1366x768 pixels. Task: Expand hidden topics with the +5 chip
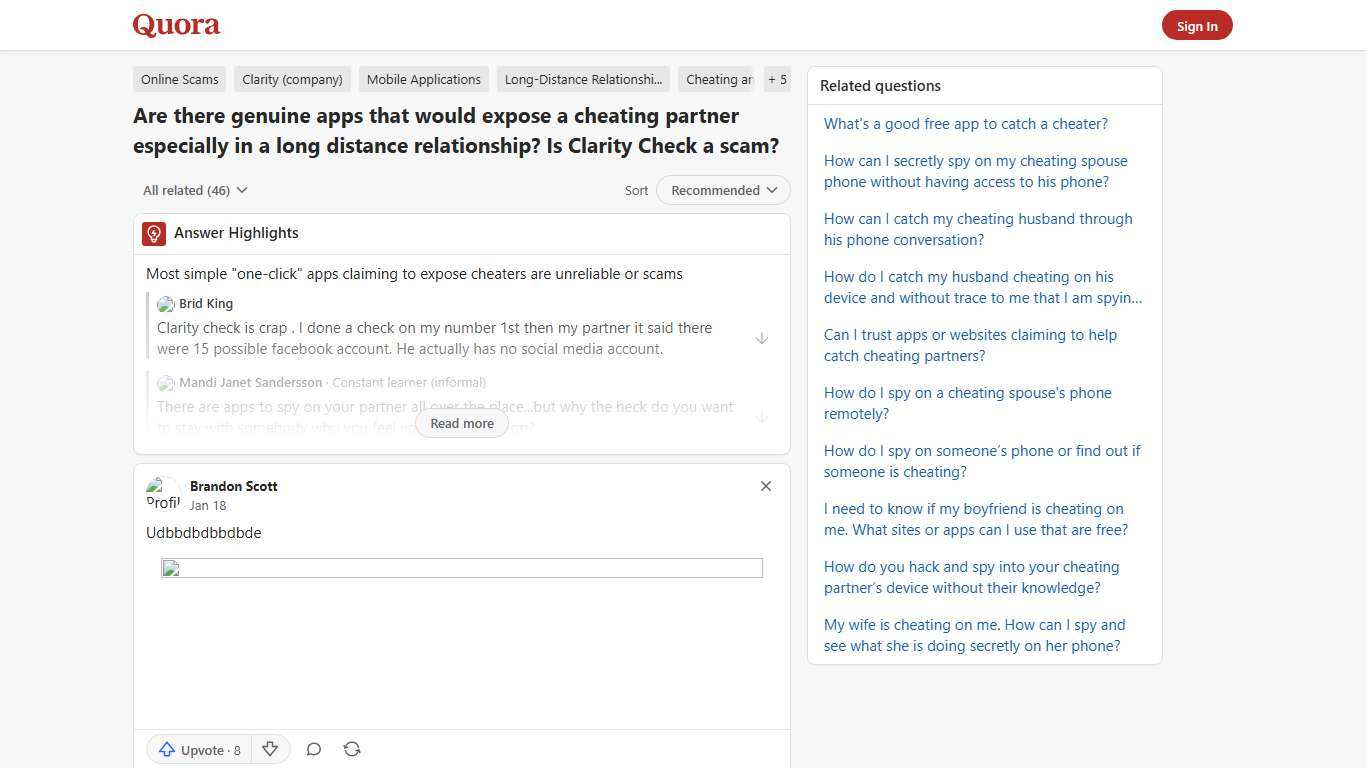pos(777,79)
